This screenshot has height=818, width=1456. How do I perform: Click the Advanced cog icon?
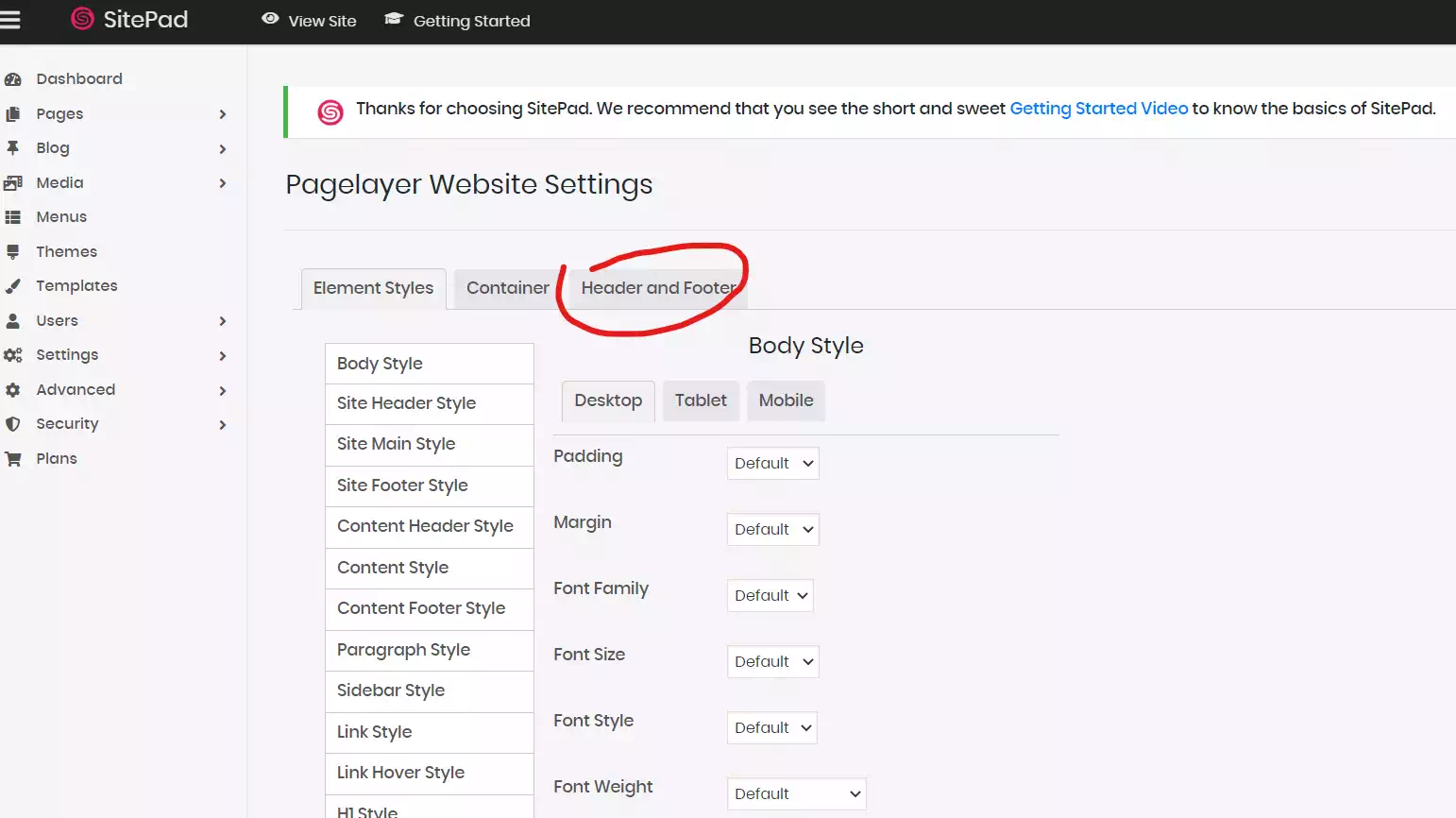click(x=13, y=390)
